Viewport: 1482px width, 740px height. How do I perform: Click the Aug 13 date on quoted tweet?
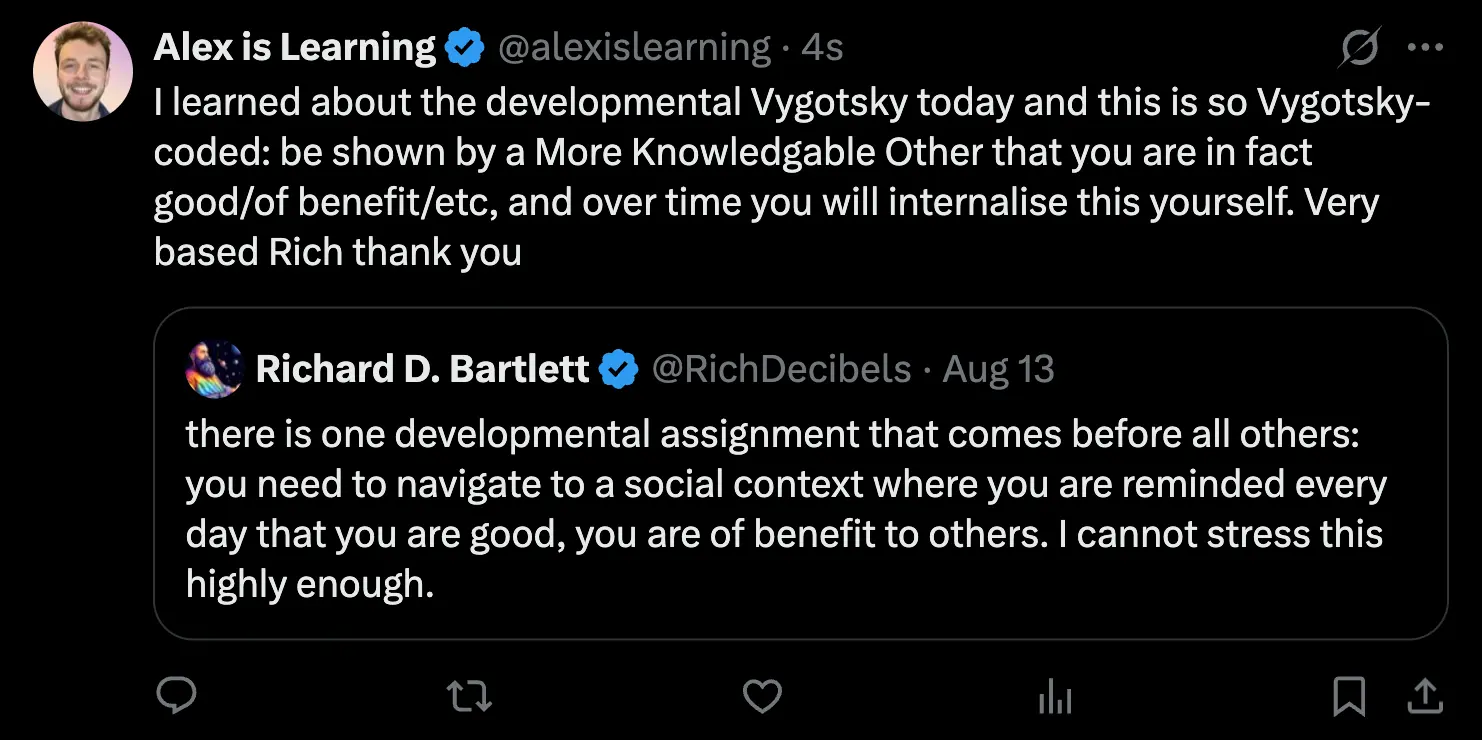pos(998,369)
